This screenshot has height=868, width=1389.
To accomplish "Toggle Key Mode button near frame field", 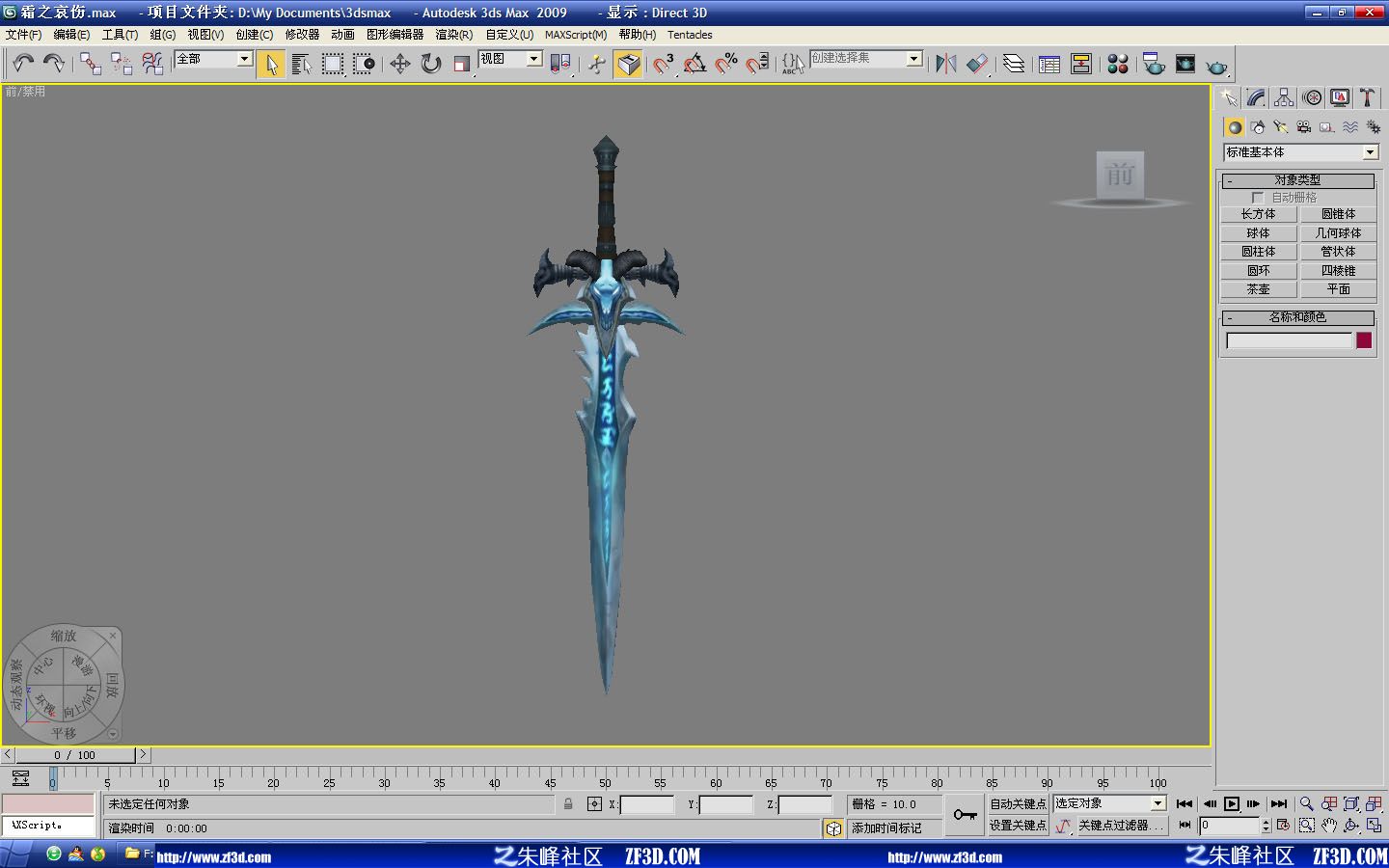I will (x=1185, y=826).
